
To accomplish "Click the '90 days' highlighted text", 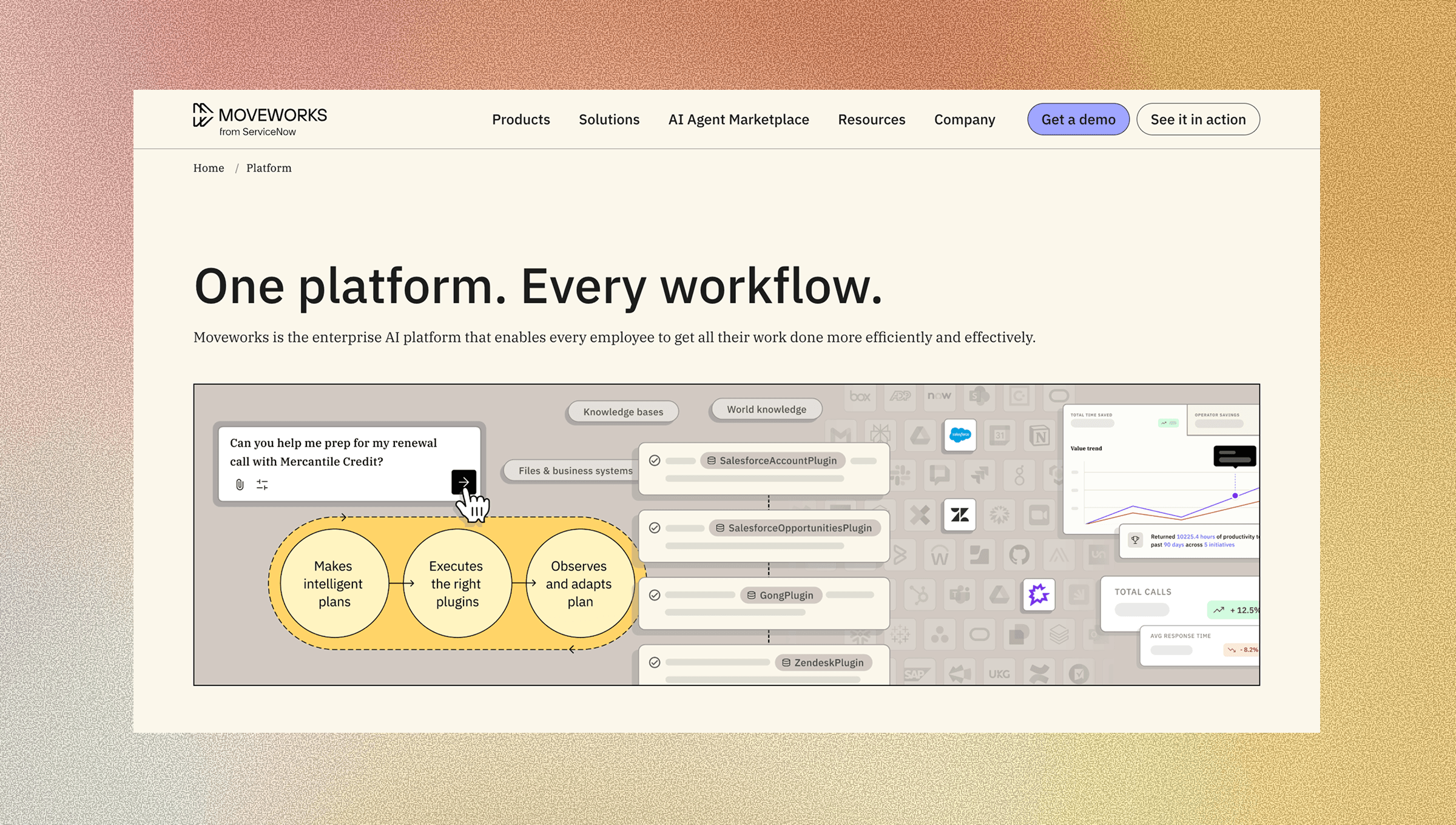I will (1173, 545).
